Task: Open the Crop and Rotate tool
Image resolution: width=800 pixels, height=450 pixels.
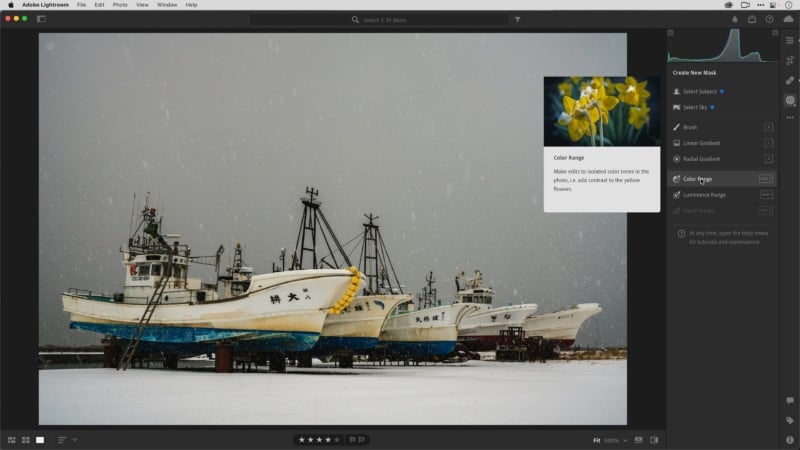Action: [790, 60]
